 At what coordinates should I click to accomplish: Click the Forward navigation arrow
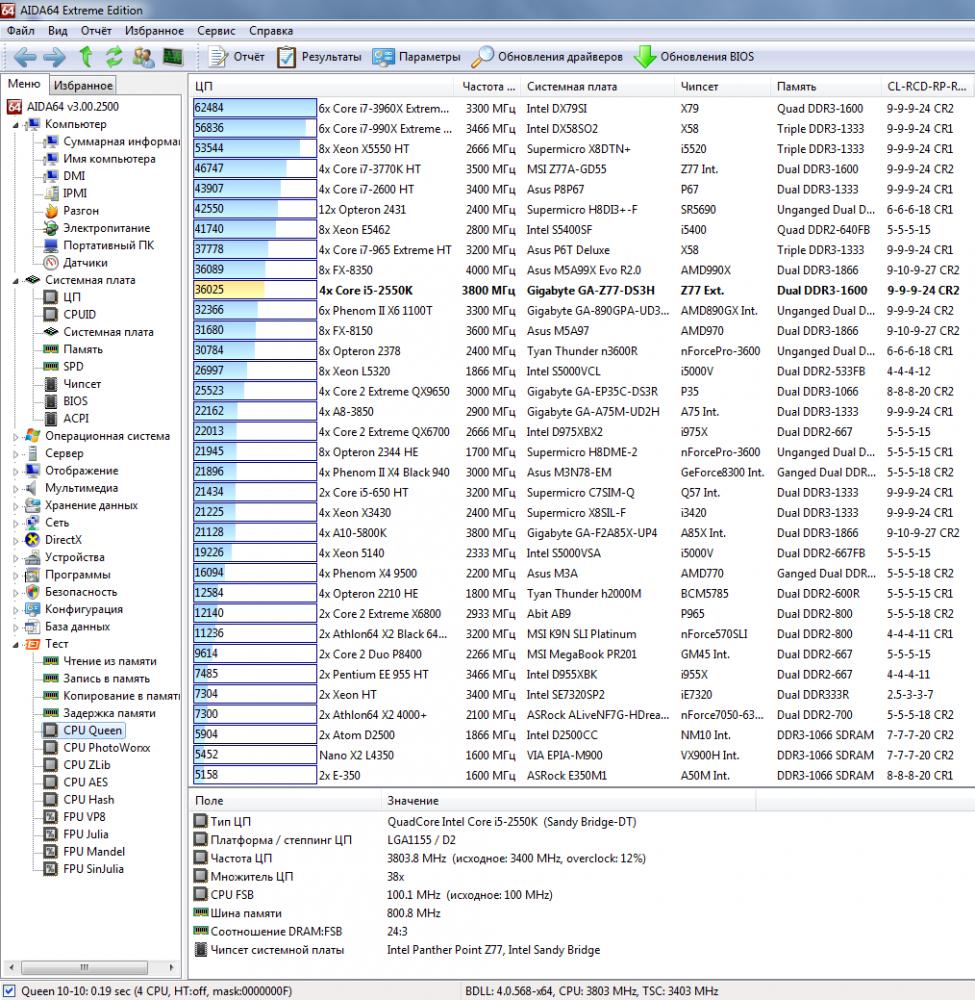pos(54,57)
